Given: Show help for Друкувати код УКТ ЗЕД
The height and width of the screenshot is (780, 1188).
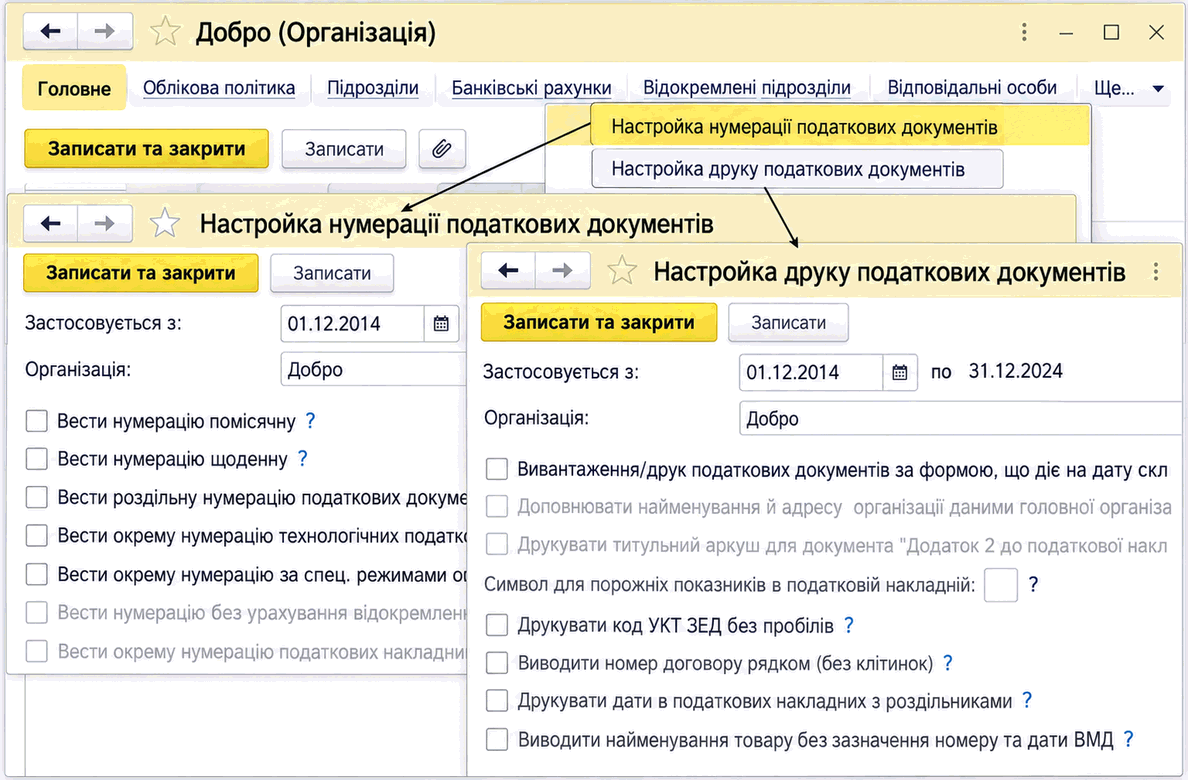Looking at the screenshot, I should click(x=849, y=625).
